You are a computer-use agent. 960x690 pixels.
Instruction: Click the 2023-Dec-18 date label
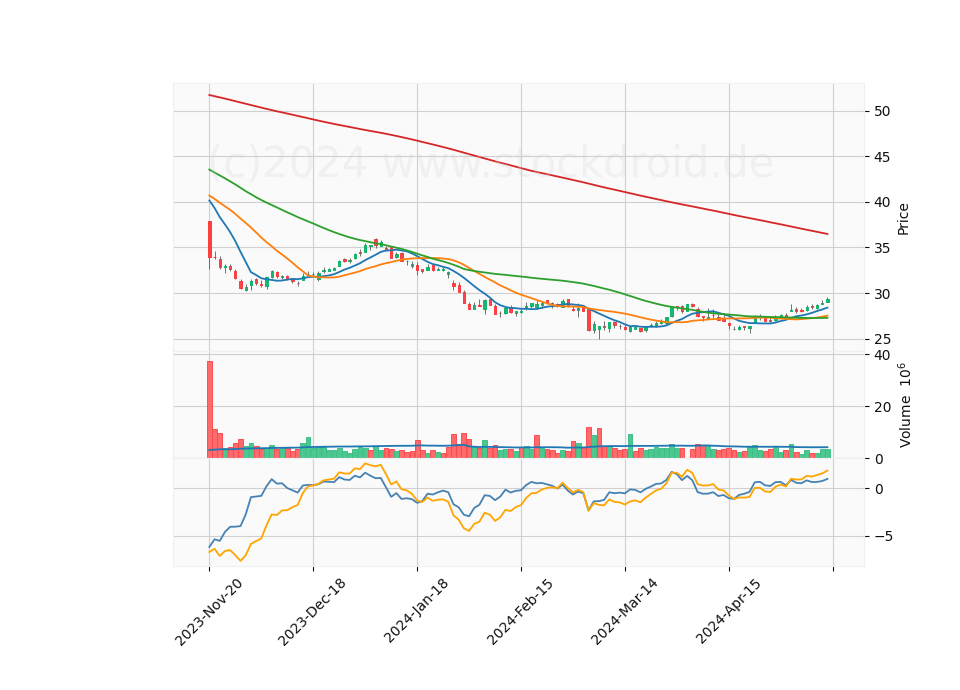pyautogui.click(x=312, y=612)
